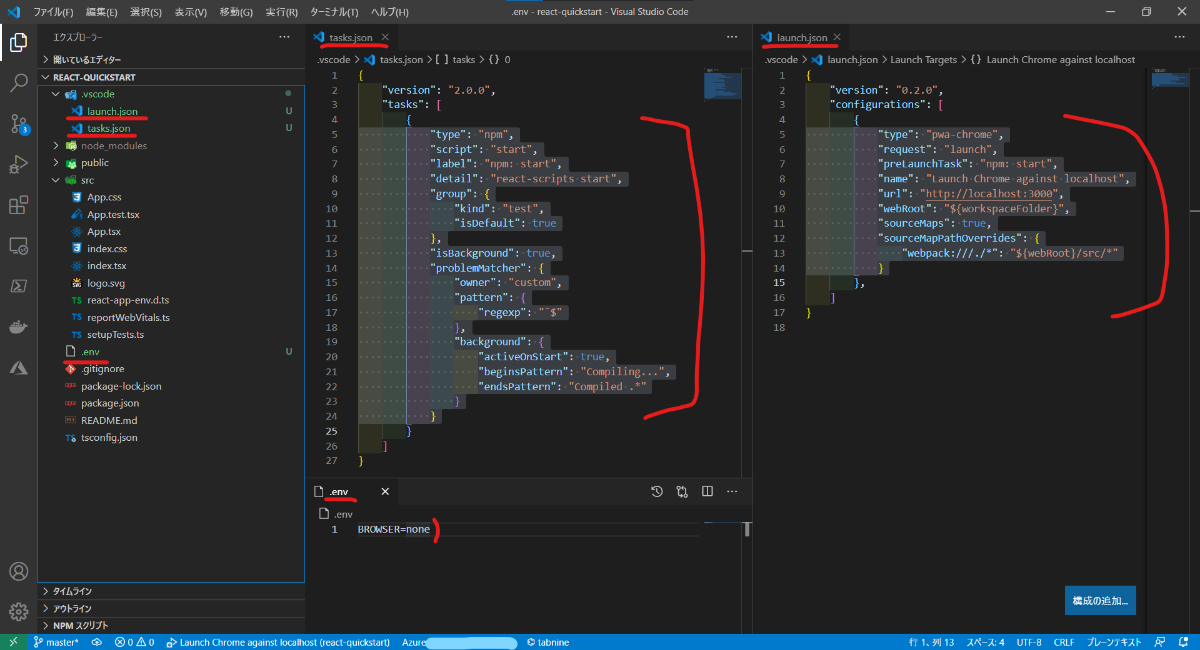
Task: Open the Manage gear icon
Action: 18,612
